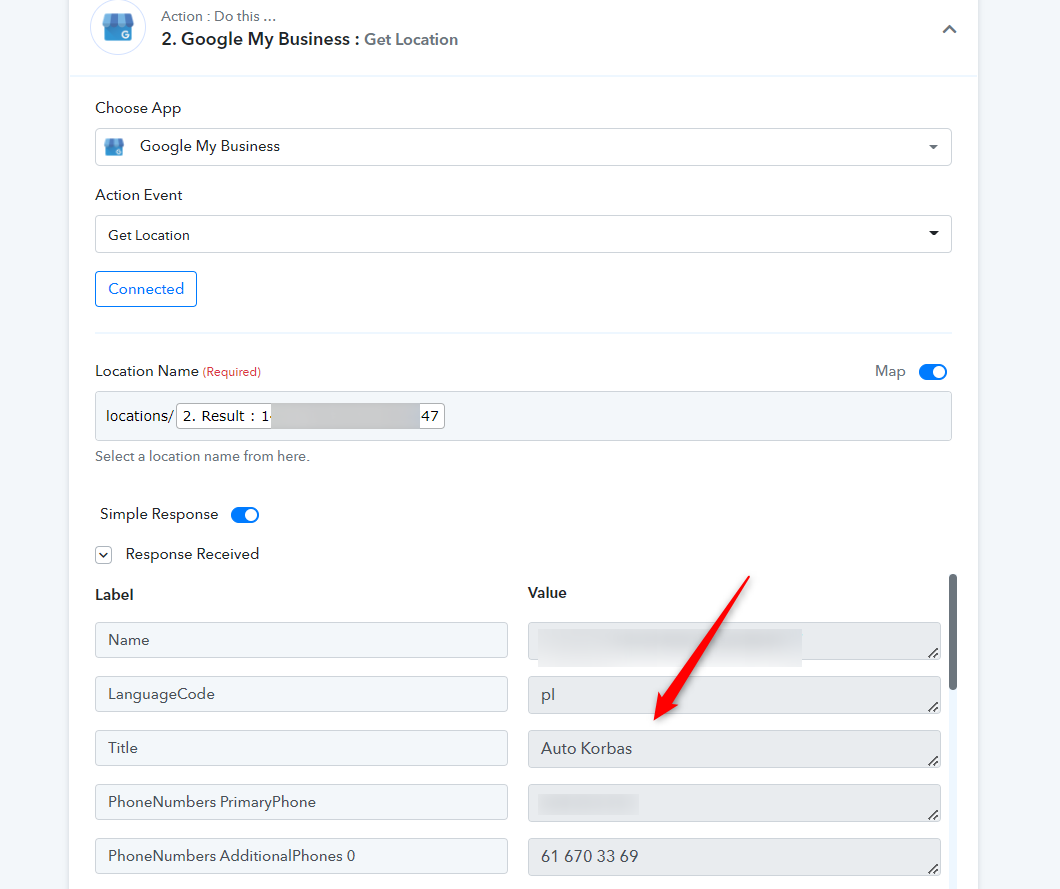Click the 'Get Location' heading text
The width and height of the screenshot is (1060, 889).
[x=411, y=40]
